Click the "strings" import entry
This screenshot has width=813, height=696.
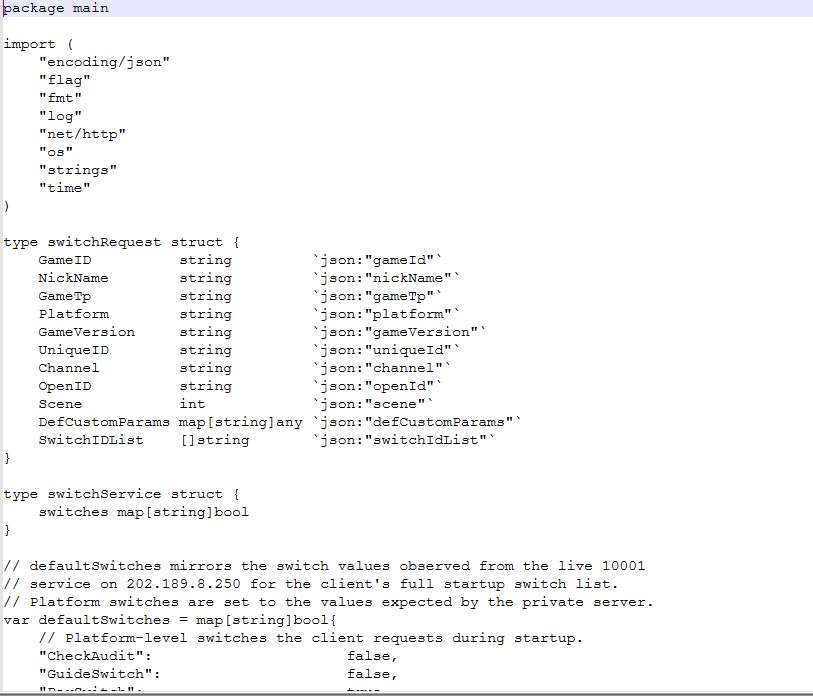(78, 170)
